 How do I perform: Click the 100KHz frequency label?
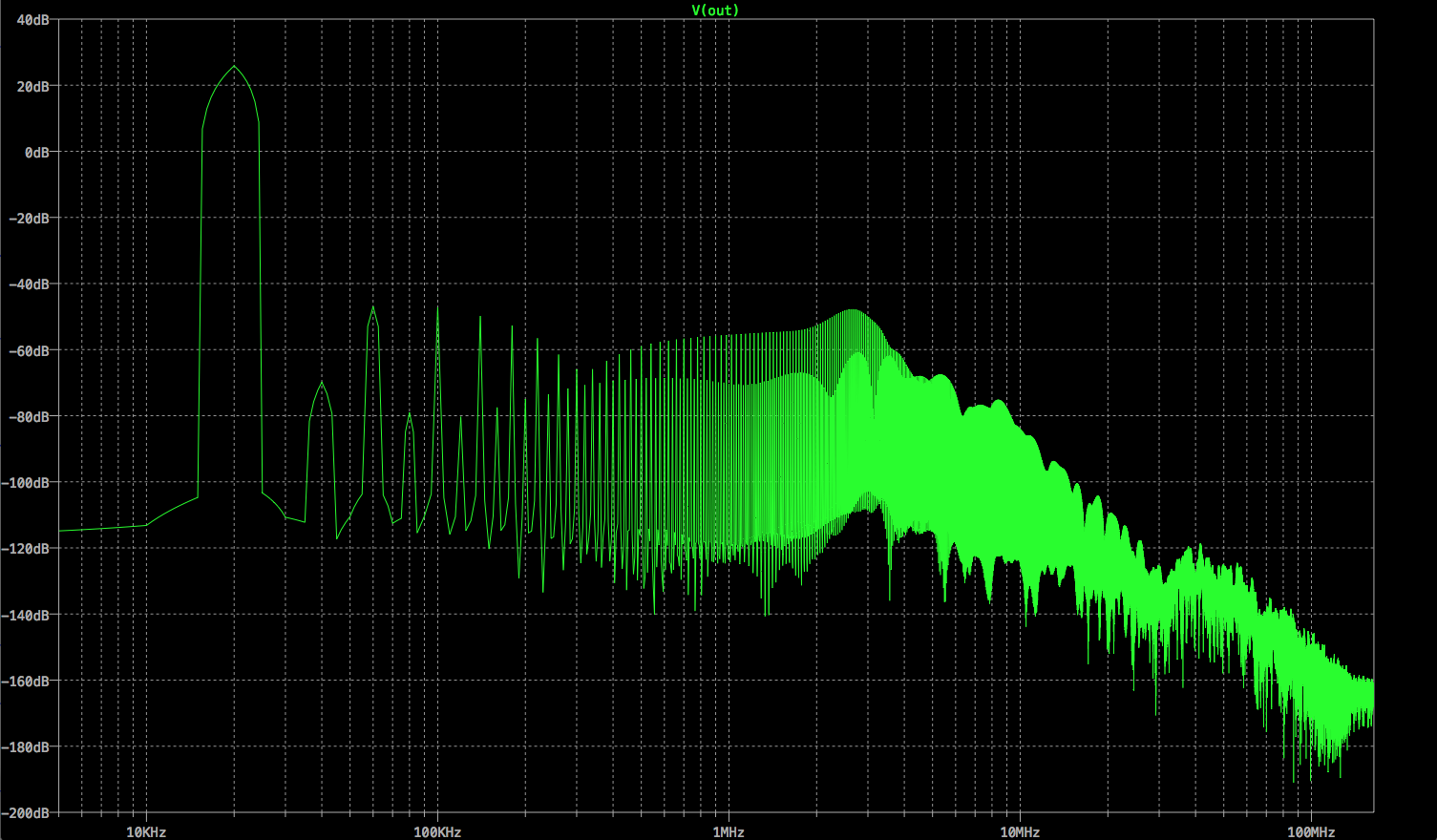437,831
